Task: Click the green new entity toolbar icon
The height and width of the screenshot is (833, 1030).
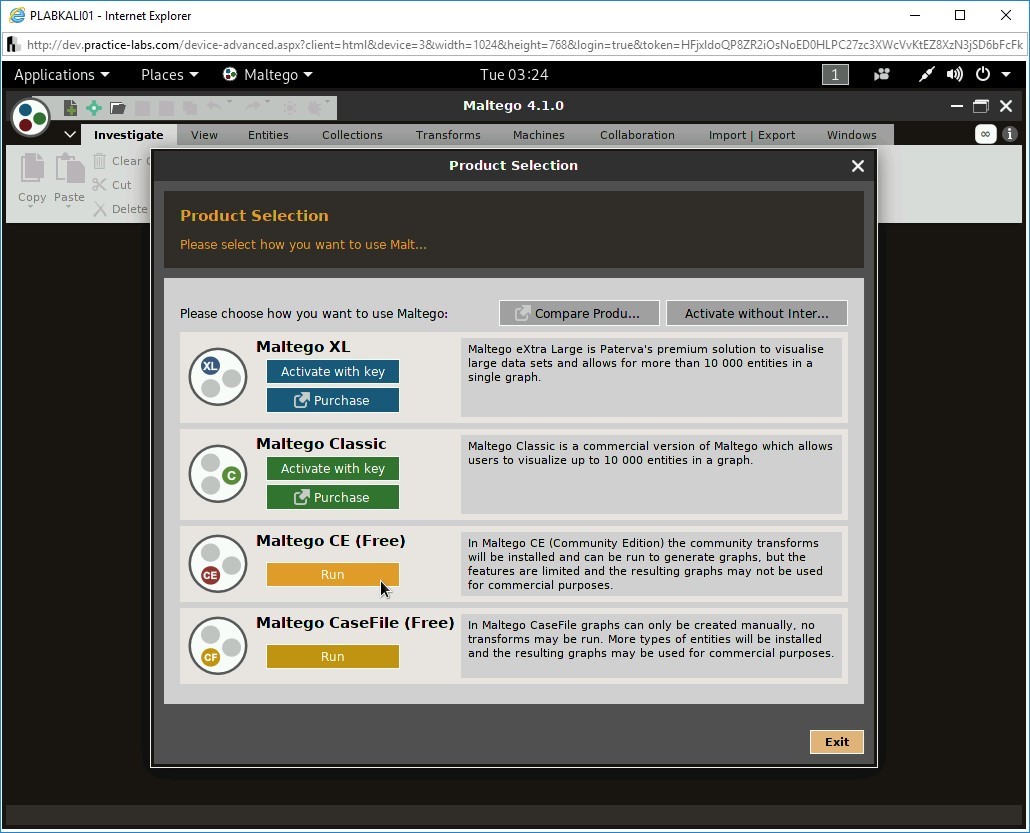Action: pyautogui.click(x=93, y=107)
